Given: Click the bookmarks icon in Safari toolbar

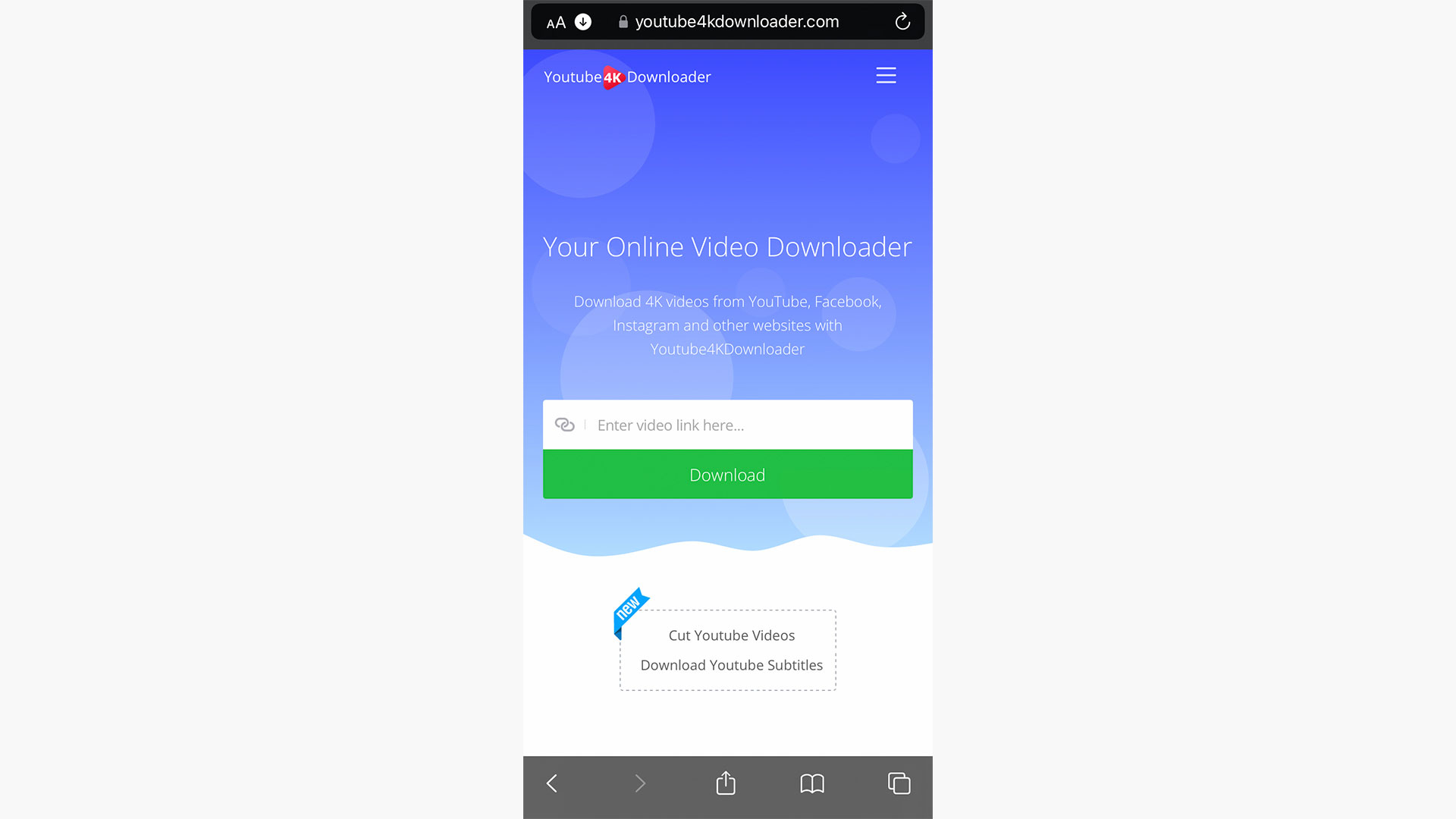Looking at the screenshot, I should [x=813, y=783].
